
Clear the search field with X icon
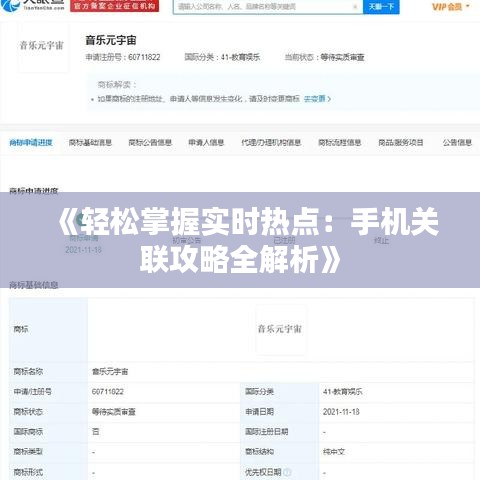click(355, 7)
